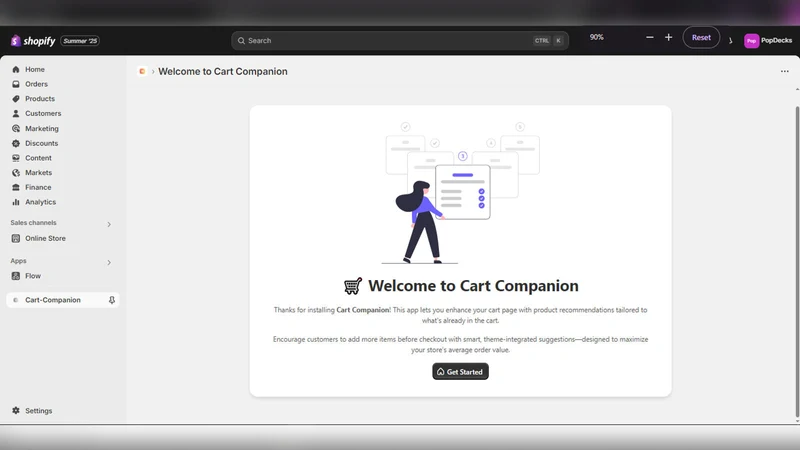Click the pink PopDecks avatar icon
This screenshot has width=800, height=450.
751,41
